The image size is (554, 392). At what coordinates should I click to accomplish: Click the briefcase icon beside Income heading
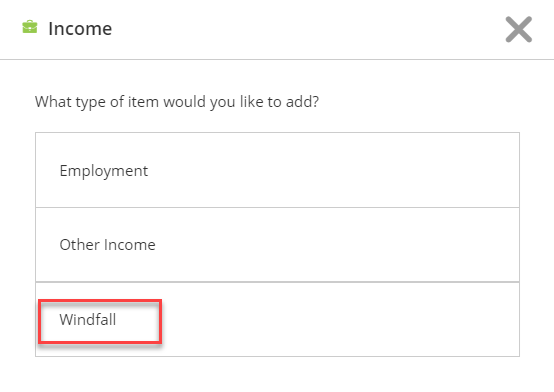click(x=30, y=27)
